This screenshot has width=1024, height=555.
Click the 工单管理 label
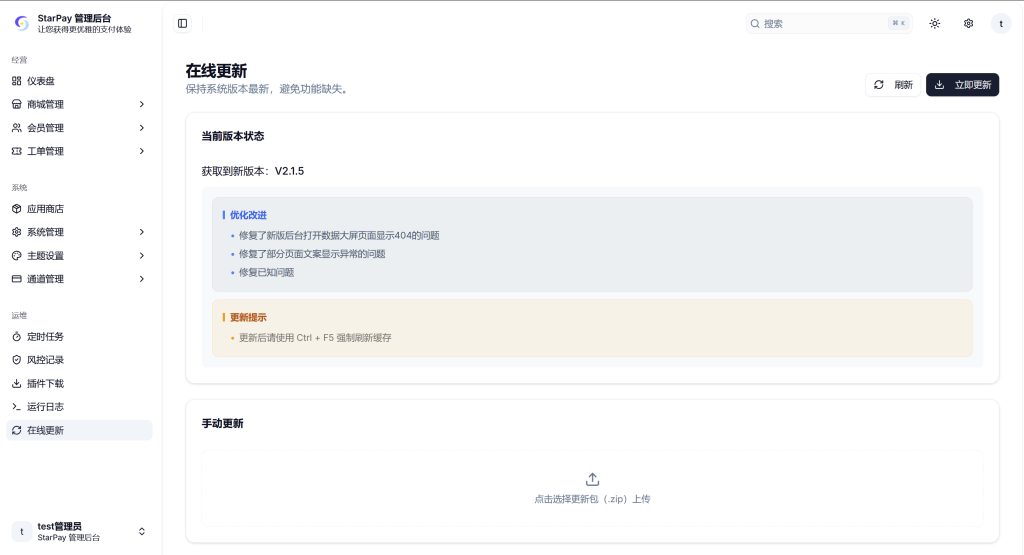click(x=45, y=151)
